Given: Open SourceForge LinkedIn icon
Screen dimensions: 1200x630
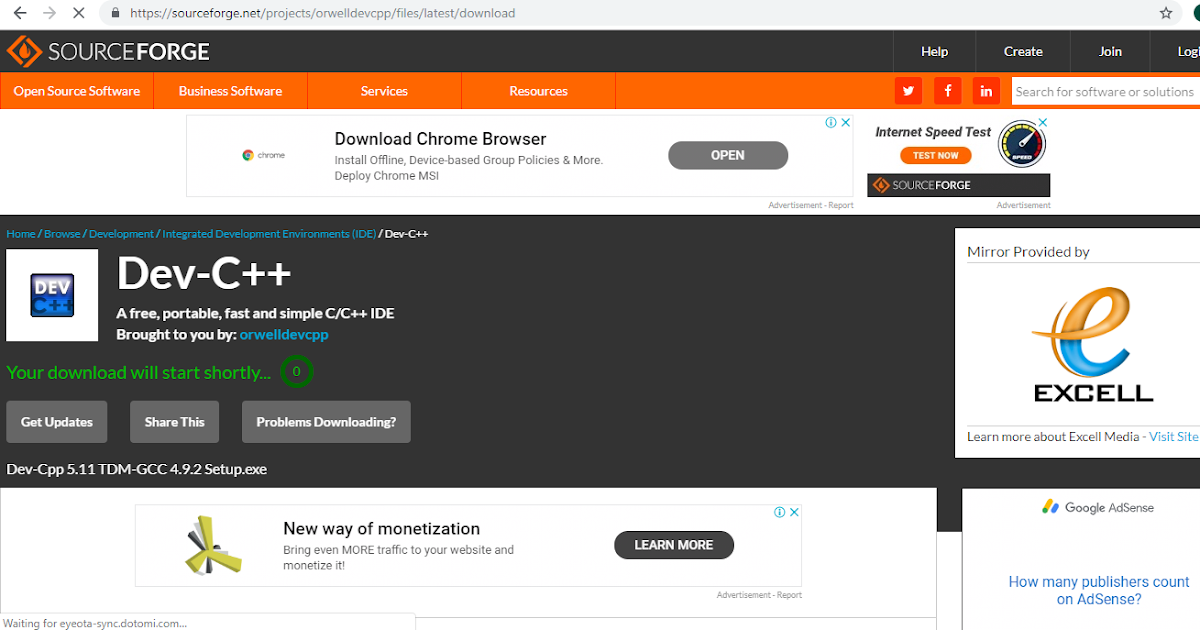Looking at the screenshot, I should coord(986,91).
